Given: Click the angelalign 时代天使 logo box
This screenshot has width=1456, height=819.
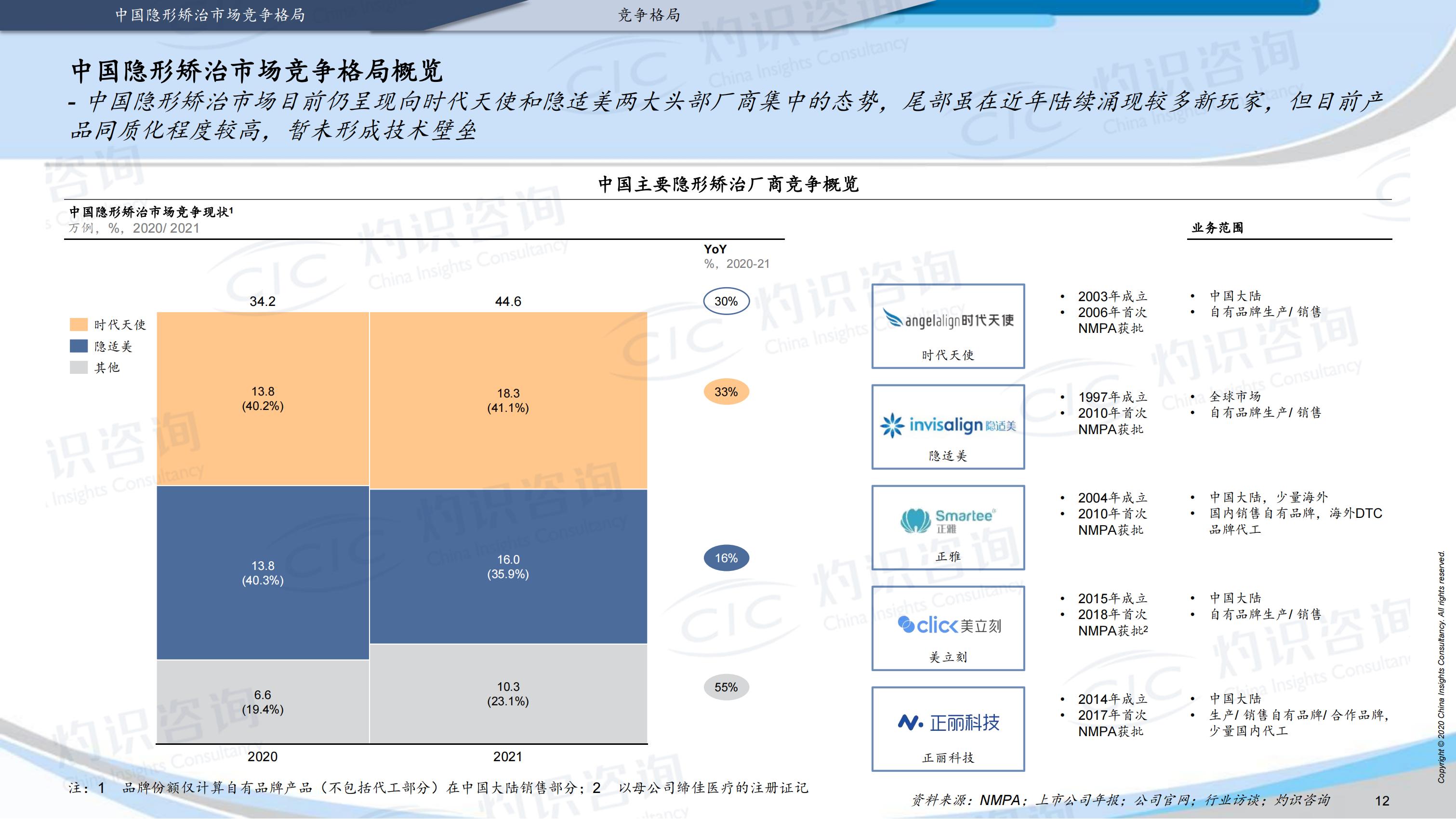Looking at the screenshot, I should [x=948, y=326].
